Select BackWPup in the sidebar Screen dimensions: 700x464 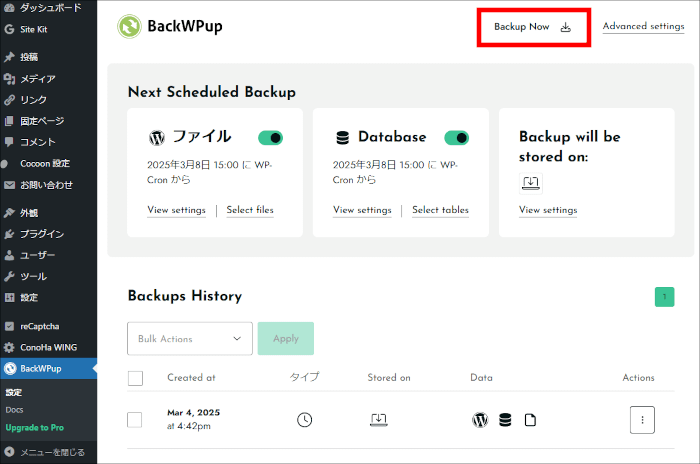[x=48, y=368]
